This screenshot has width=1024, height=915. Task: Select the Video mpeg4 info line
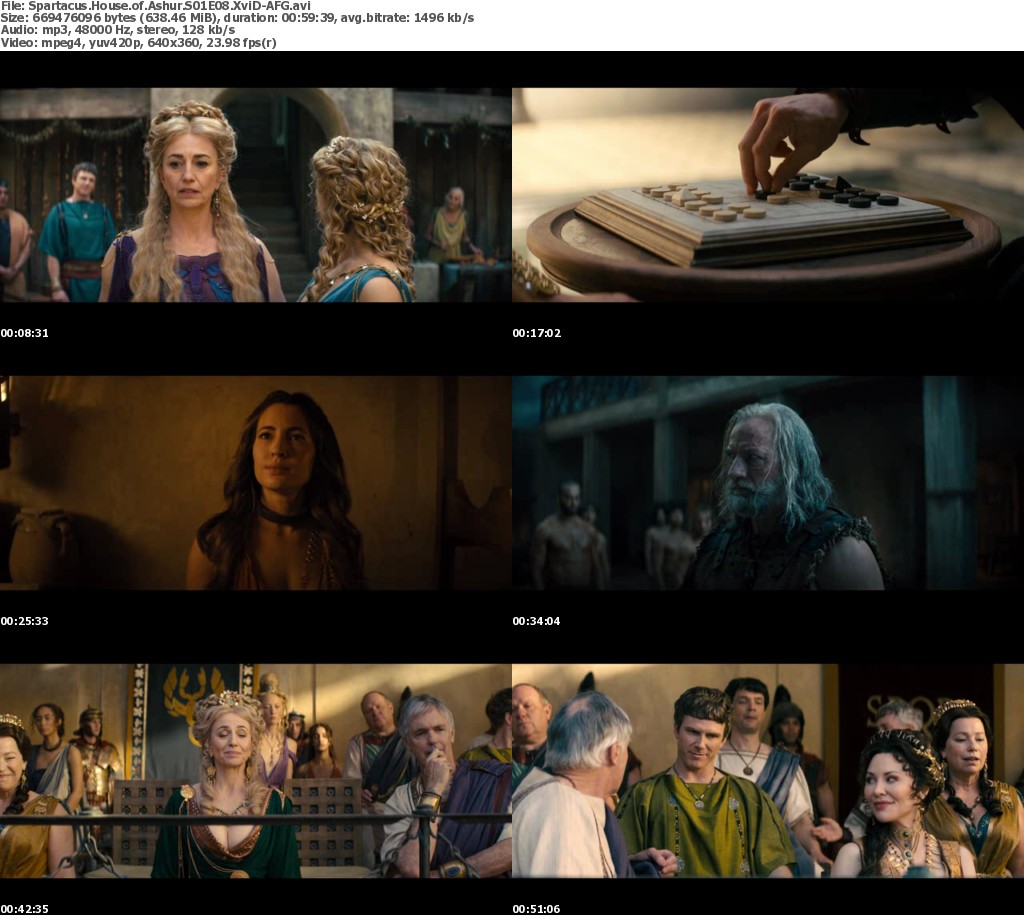[x=138, y=42]
